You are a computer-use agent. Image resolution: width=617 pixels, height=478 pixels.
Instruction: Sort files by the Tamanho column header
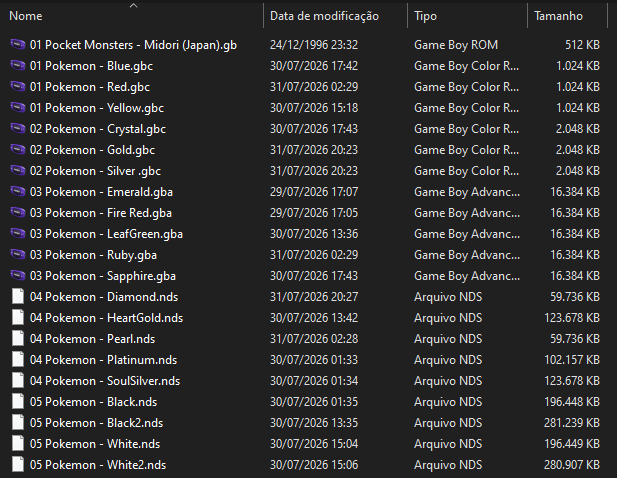tap(558, 16)
